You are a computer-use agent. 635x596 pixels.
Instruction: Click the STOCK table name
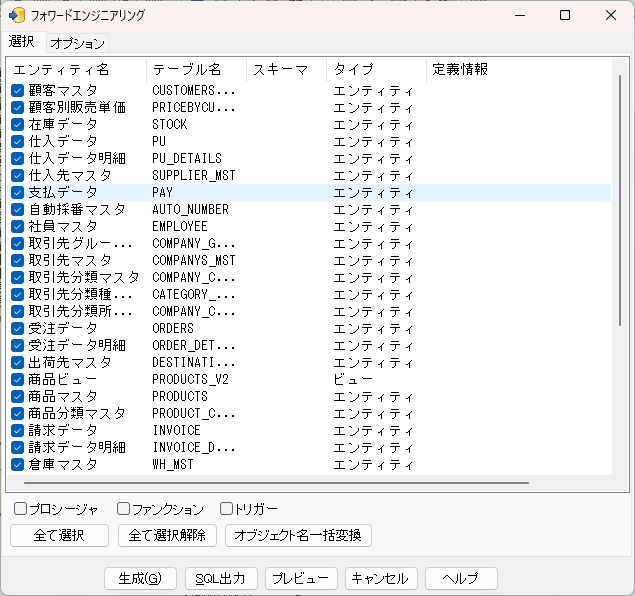pyautogui.click(x=170, y=124)
